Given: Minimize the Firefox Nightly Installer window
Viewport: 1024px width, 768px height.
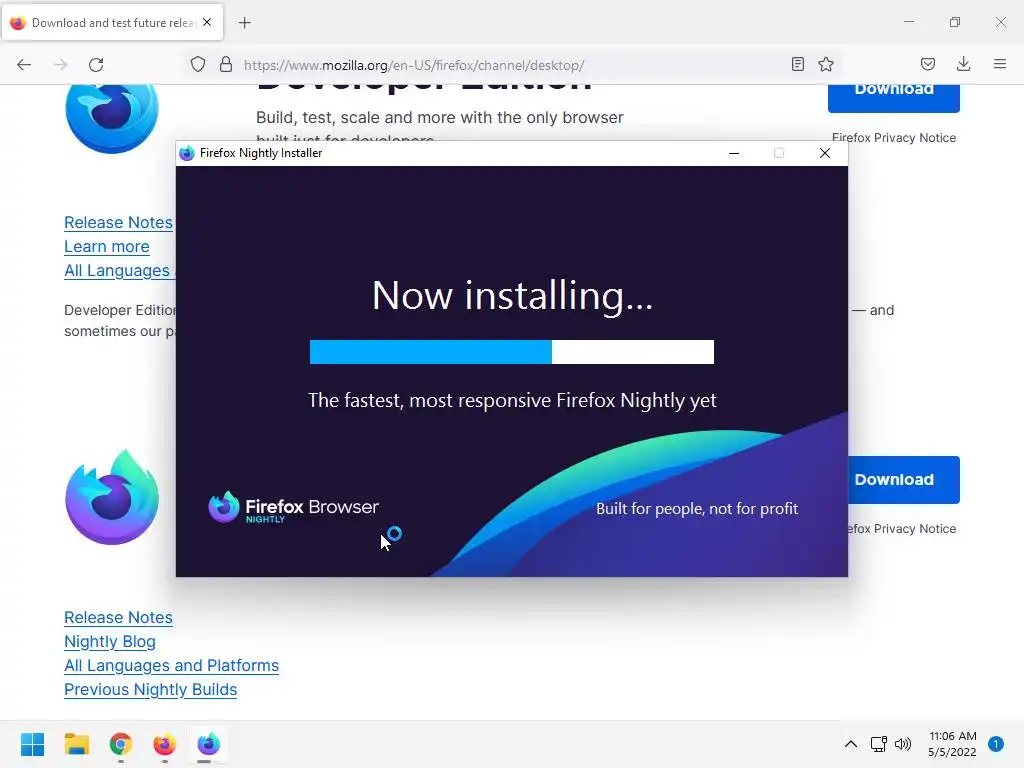Looking at the screenshot, I should [734, 153].
